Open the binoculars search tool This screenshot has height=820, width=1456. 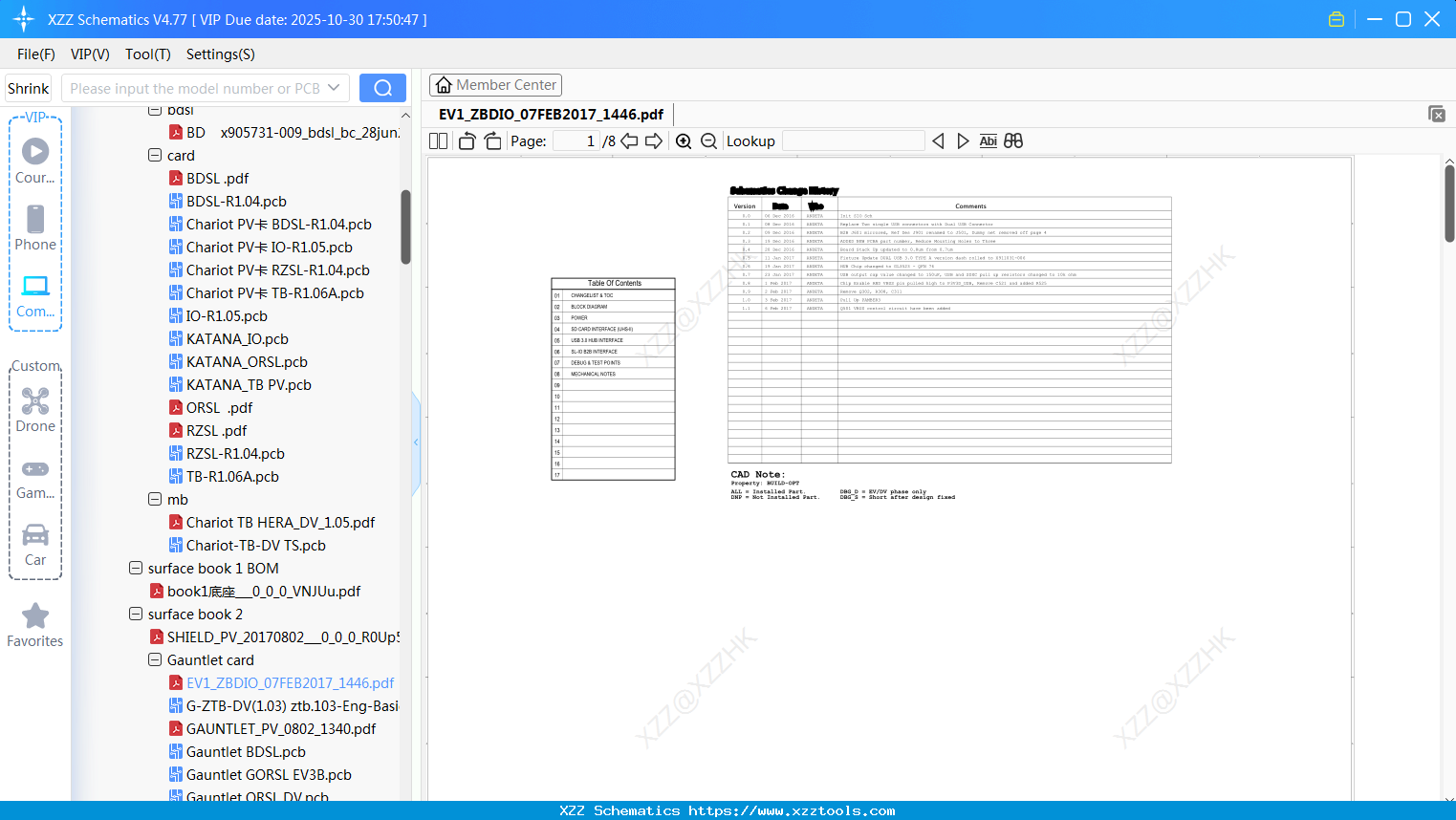(x=1013, y=140)
